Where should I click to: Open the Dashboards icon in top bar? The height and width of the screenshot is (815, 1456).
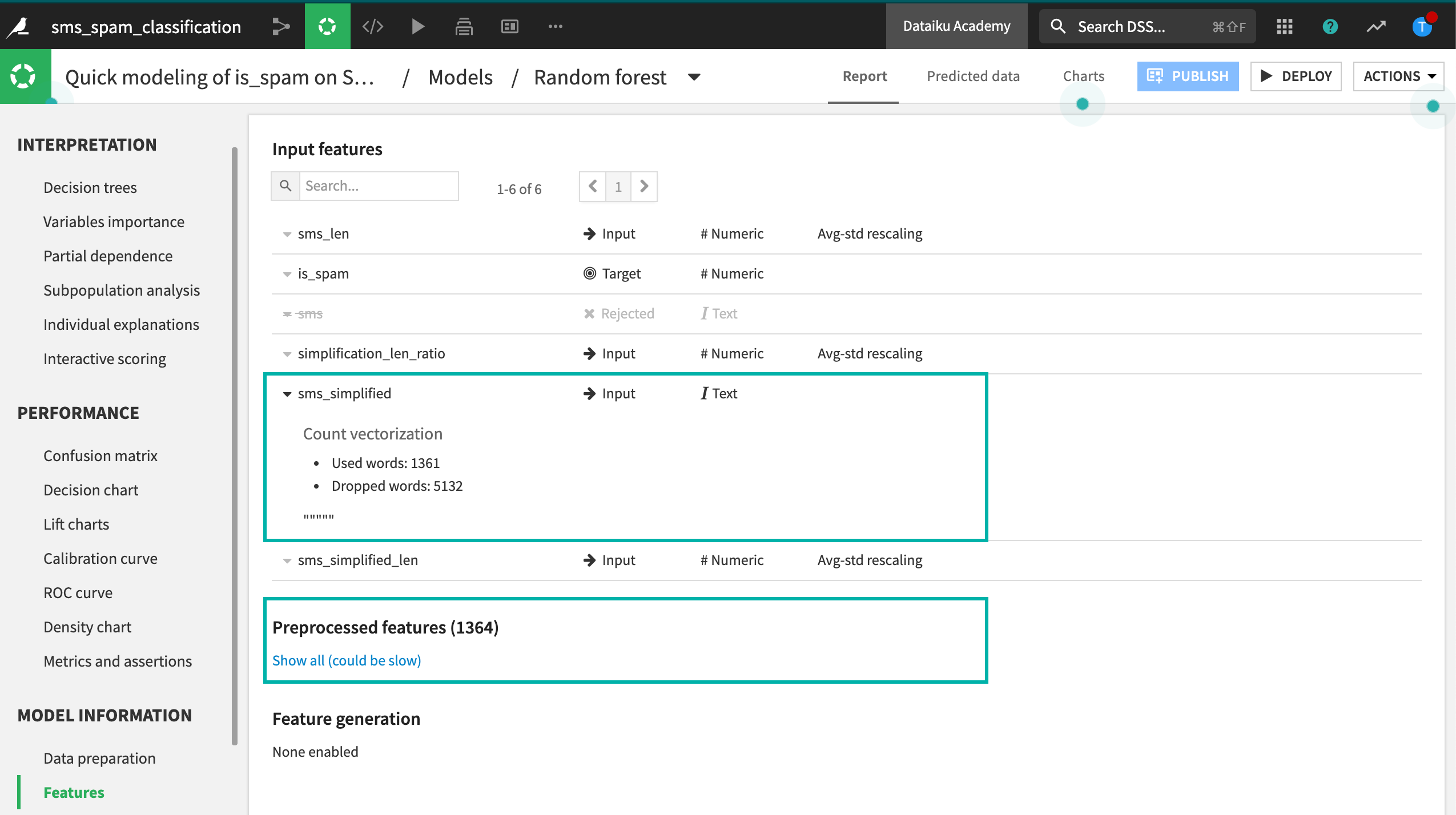tap(509, 26)
